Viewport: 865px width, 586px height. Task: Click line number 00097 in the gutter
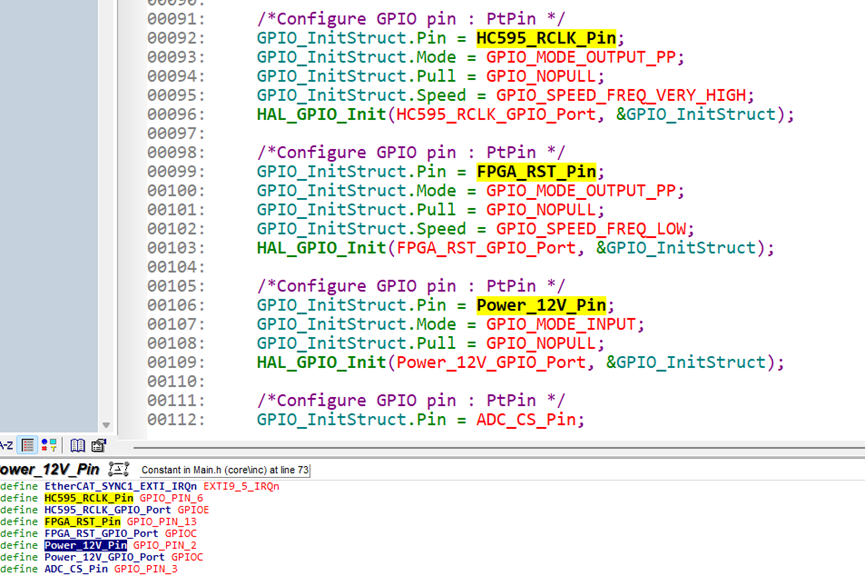click(176, 134)
